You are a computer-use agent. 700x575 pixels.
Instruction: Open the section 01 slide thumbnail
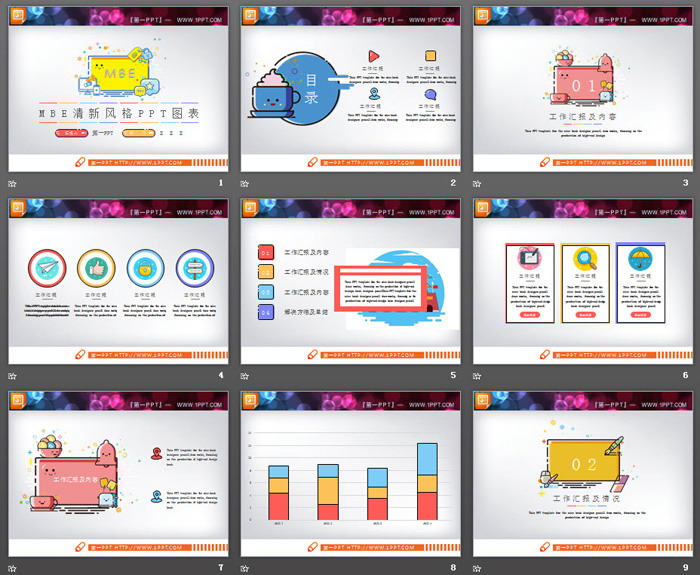(582, 89)
